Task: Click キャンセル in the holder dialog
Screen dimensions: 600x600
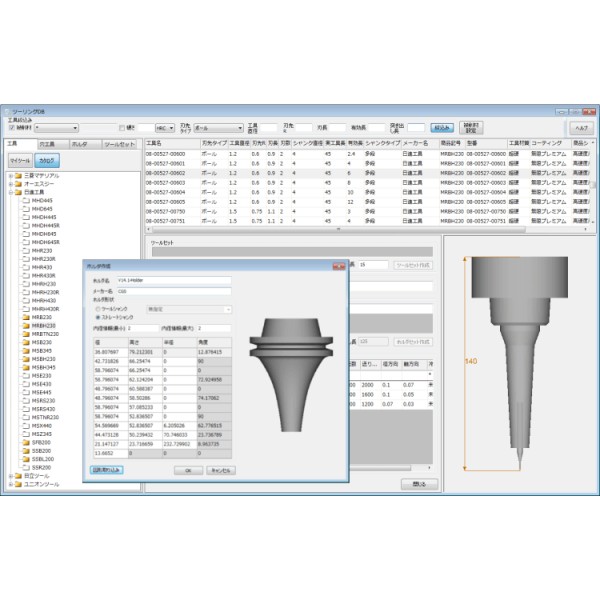Action: (x=221, y=470)
